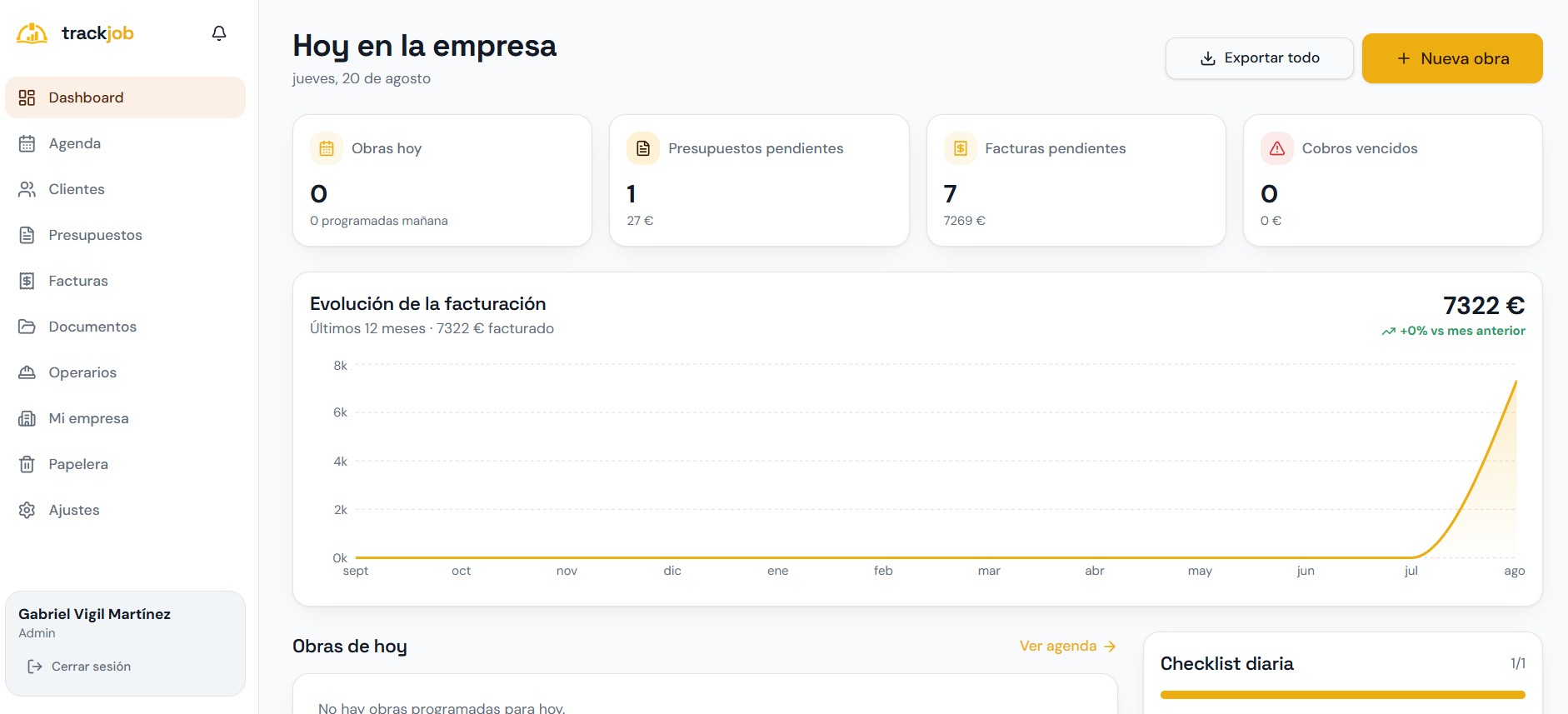Click the trend arrow icon beside +0%
Screen dimensions: 1568x714
pos(1388,332)
